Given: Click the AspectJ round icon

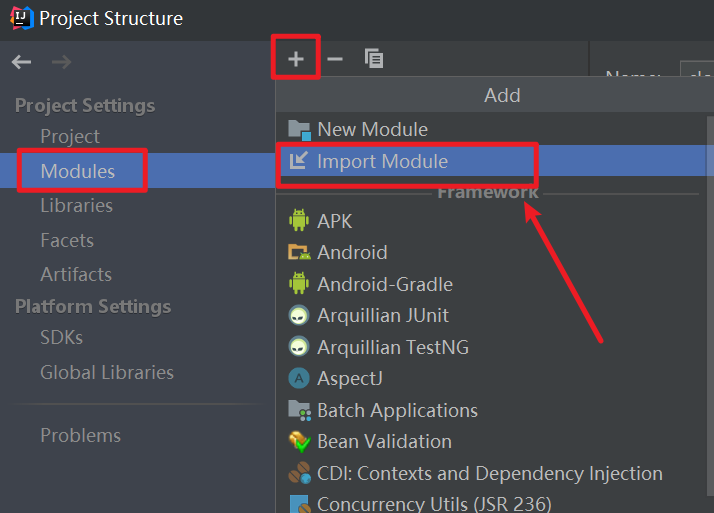Looking at the screenshot, I should (299, 378).
